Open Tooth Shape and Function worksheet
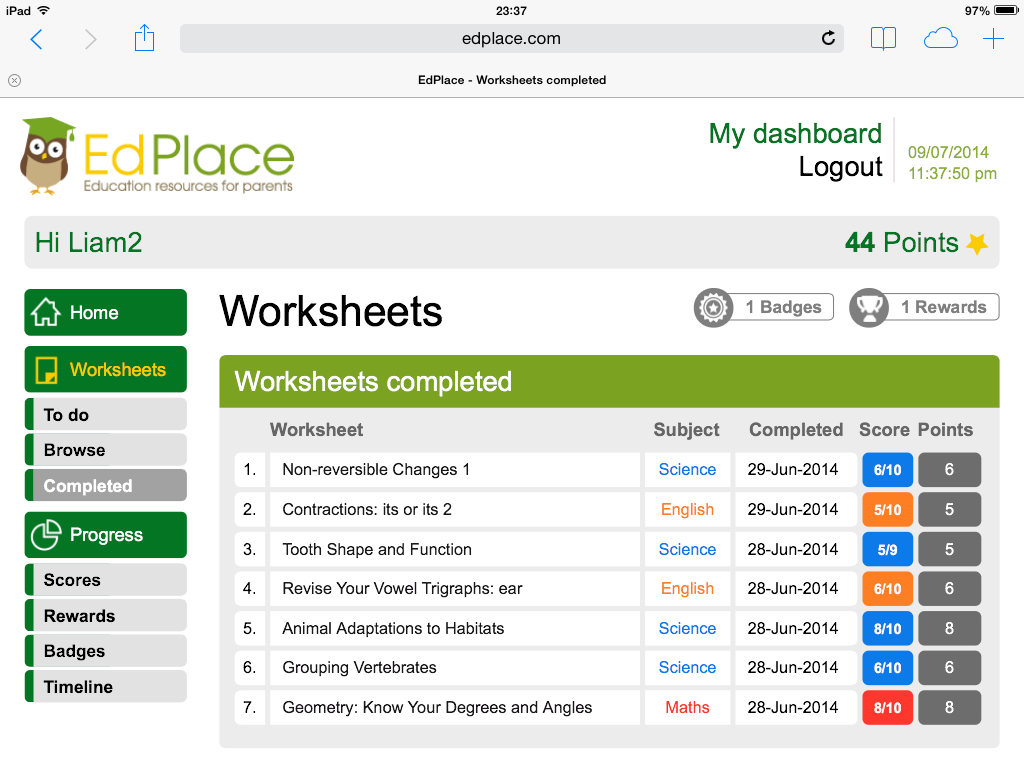1024x768 pixels. [377, 549]
